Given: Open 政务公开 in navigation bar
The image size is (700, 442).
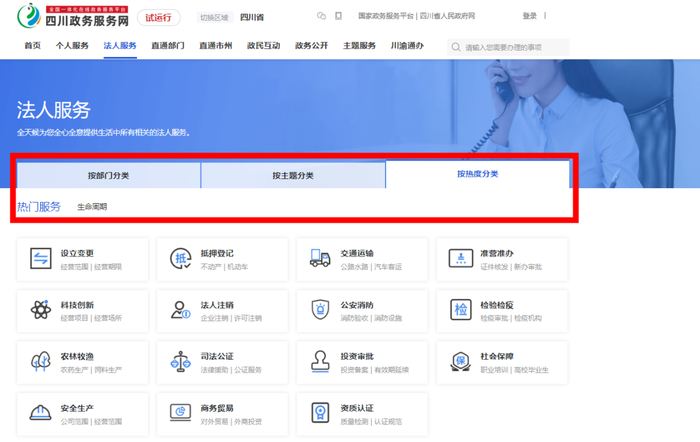Looking at the screenshot, I should point(311,46).
